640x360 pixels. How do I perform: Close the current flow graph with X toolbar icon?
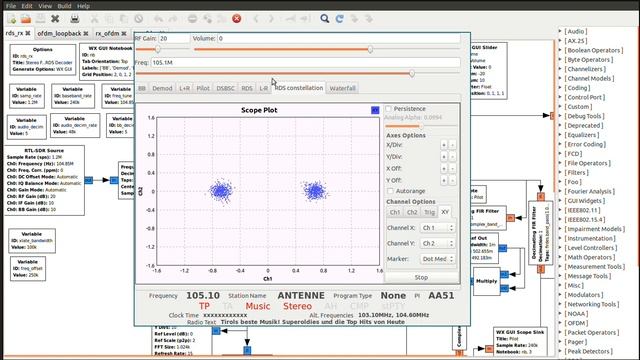(55, 19)
